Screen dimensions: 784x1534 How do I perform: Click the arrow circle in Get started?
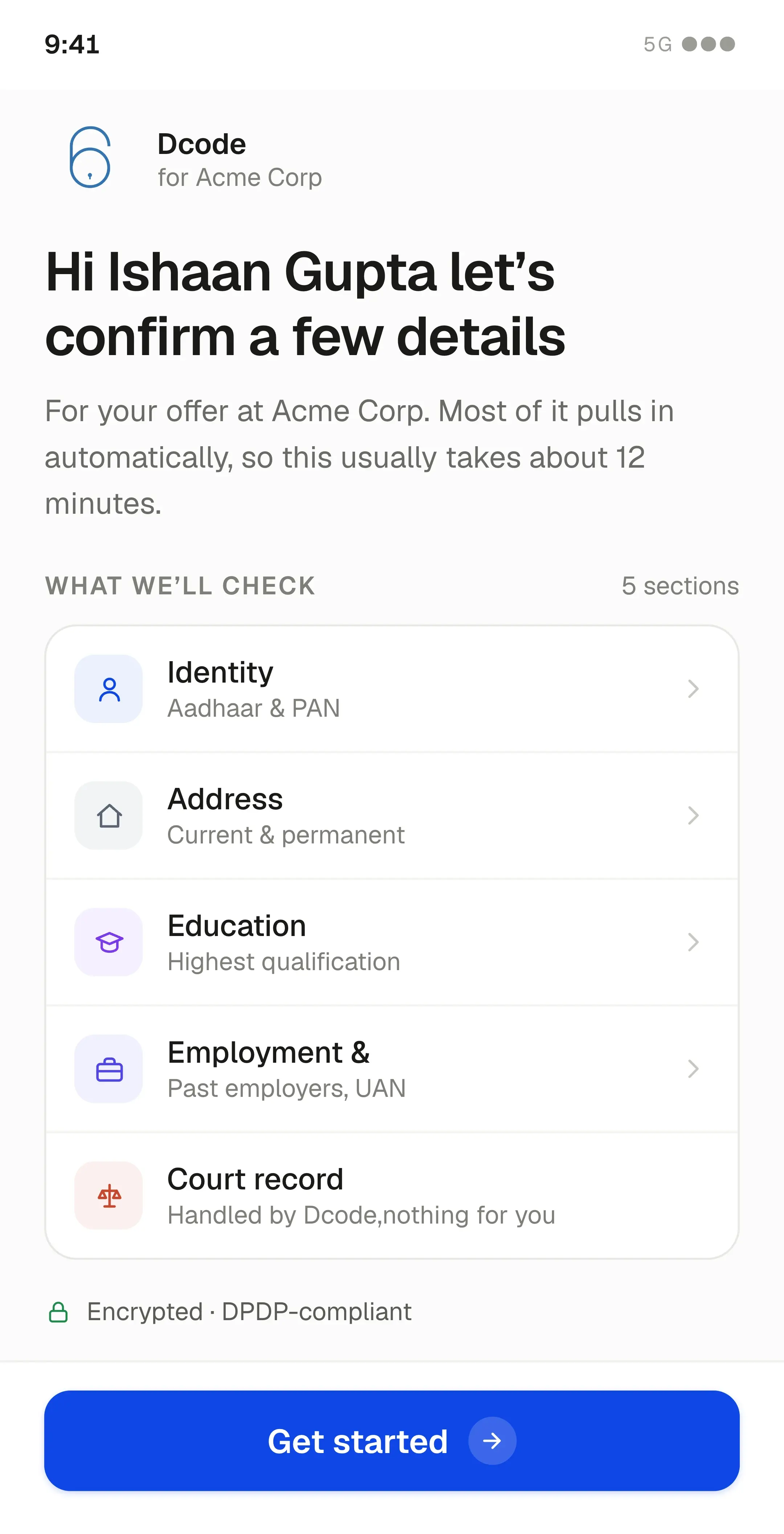(x=492, y=1440)
